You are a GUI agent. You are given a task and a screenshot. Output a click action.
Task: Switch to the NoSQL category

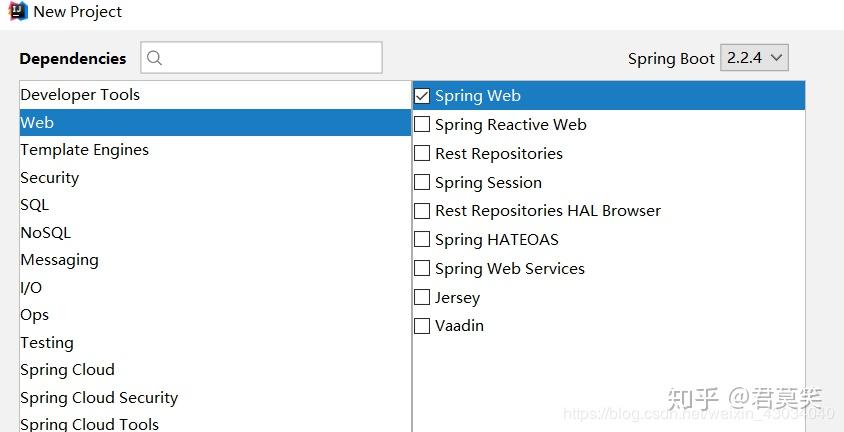45,233
